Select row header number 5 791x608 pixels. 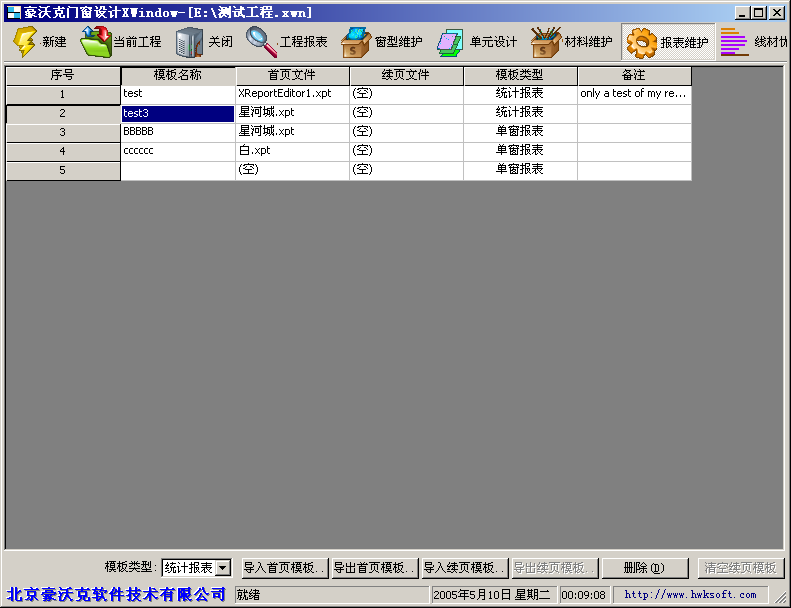point(63,171)
